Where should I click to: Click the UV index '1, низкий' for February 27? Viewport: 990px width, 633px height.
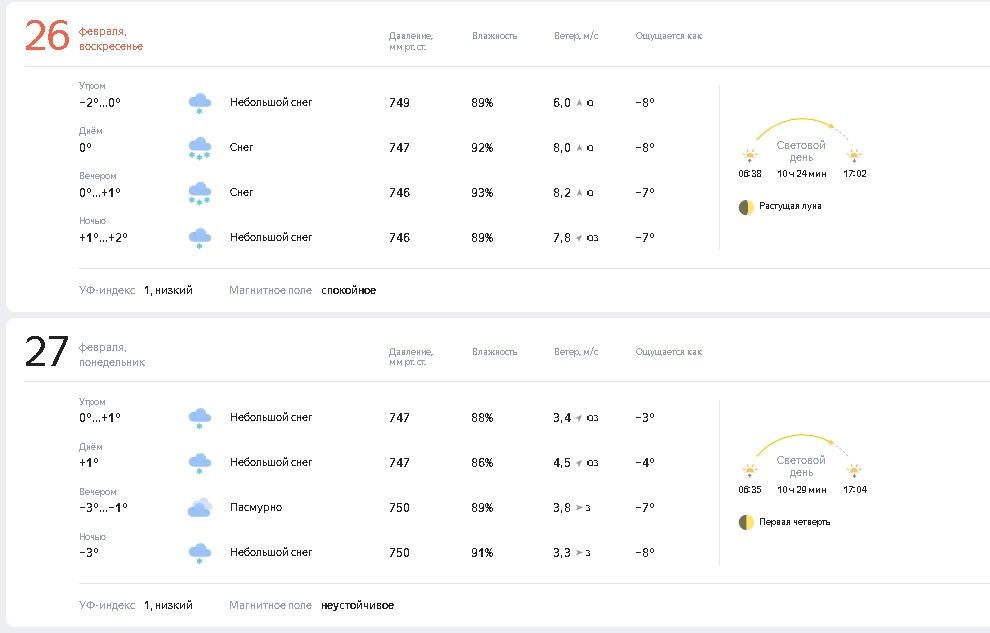(168, 605)
